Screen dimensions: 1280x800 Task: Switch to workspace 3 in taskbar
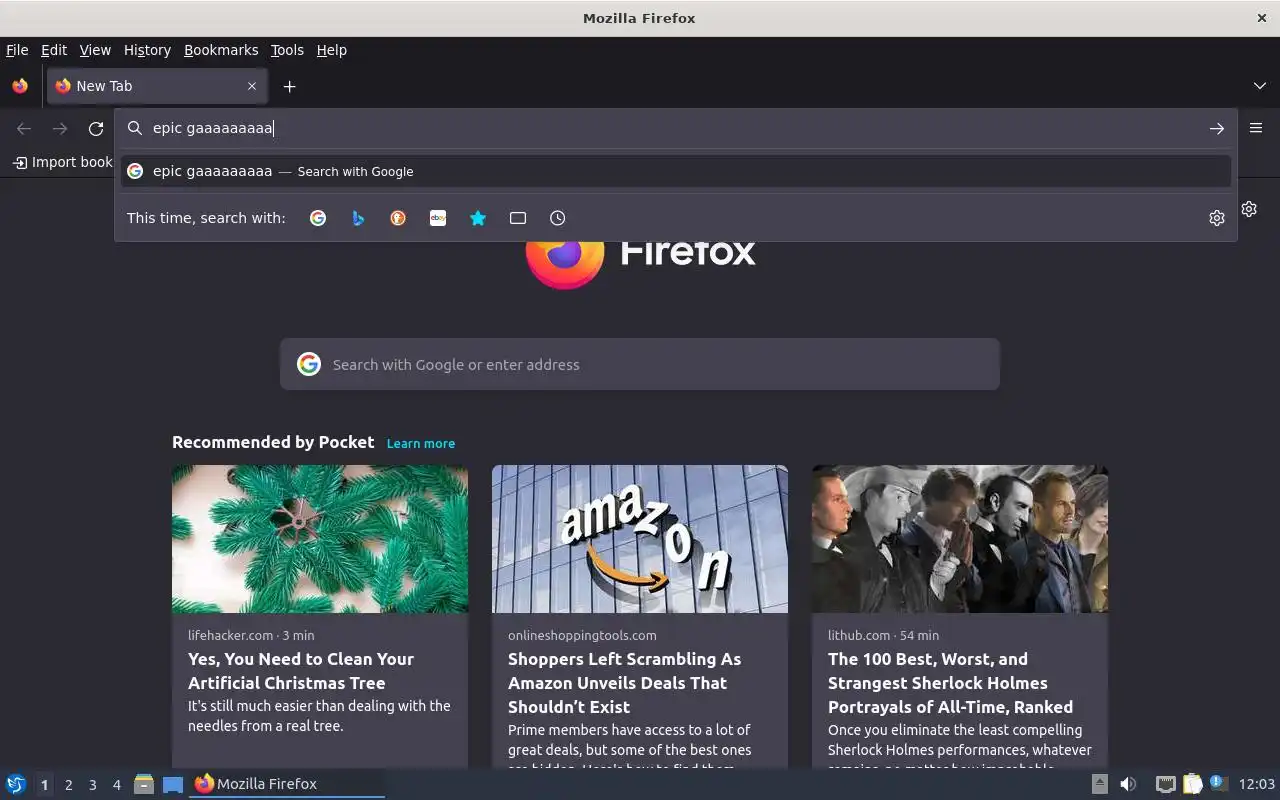coord(92,785)
